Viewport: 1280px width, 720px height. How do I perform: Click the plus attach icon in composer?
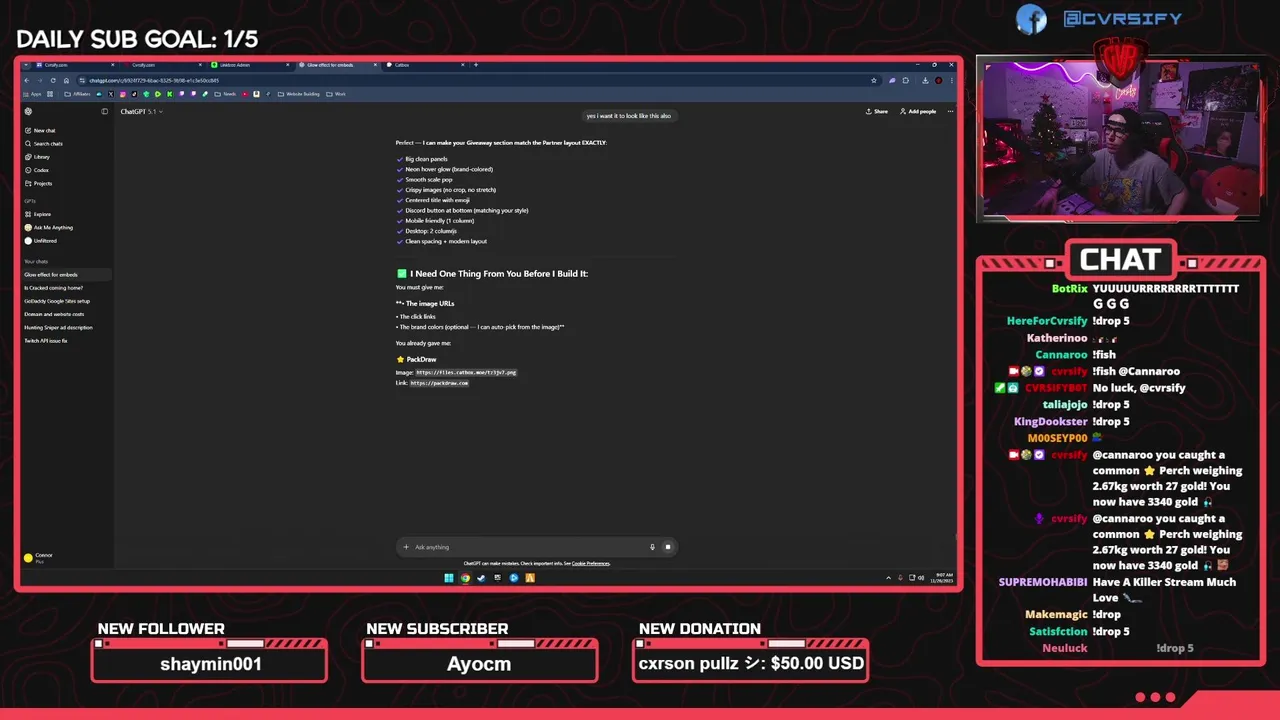tap(406, 547)
